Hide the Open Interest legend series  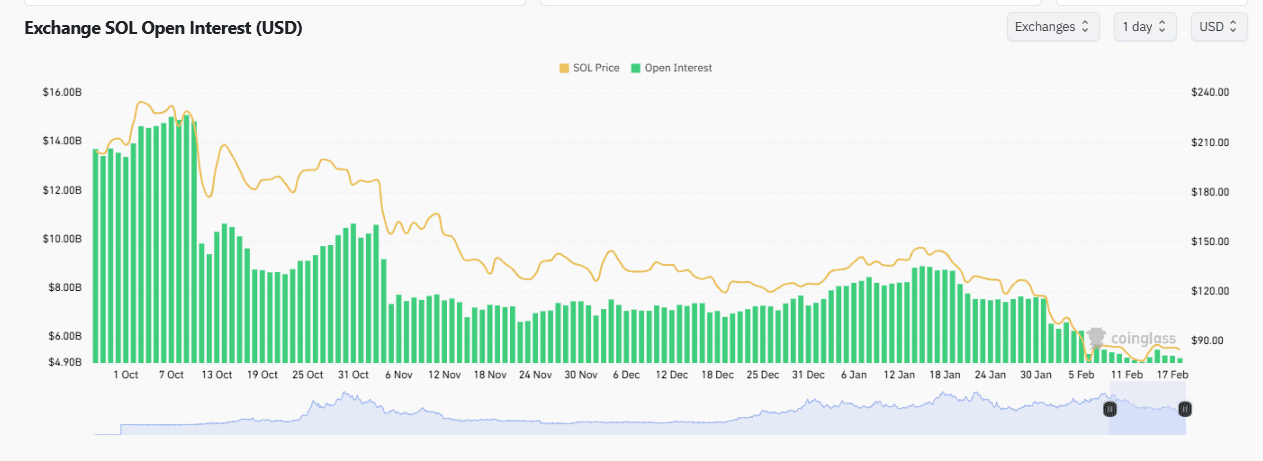tap(678, 68)
